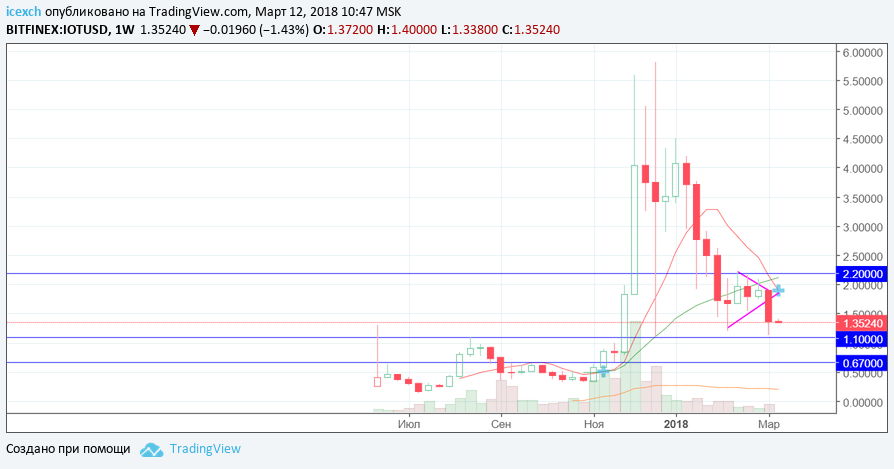This screenshot has height=469, width=894.
Task: Click the Сен time axis label
Action: pyautogui.click(x=501, y=424)
